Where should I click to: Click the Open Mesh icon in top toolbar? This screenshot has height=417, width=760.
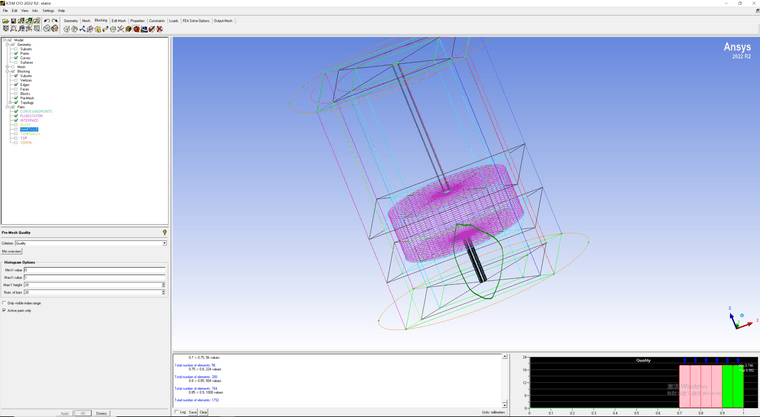(x=29, y=21)
